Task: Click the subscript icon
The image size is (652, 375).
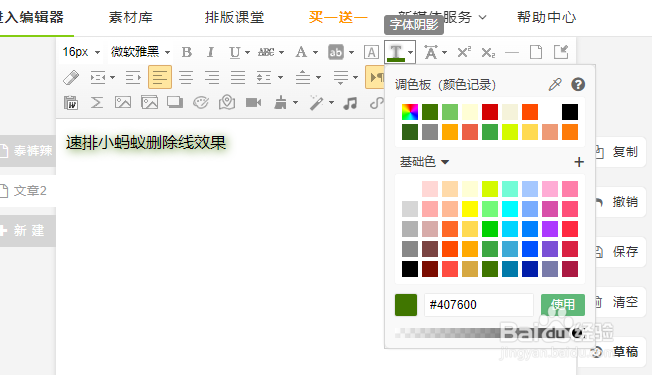Action: point(488,52)
